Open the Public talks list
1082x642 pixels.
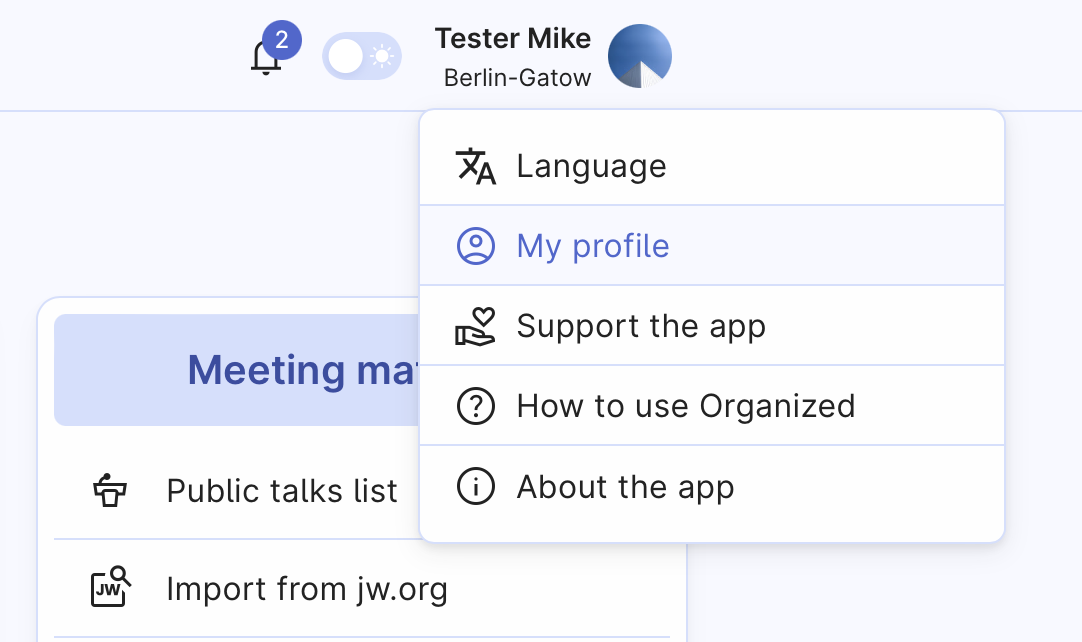tap(282, 490)
